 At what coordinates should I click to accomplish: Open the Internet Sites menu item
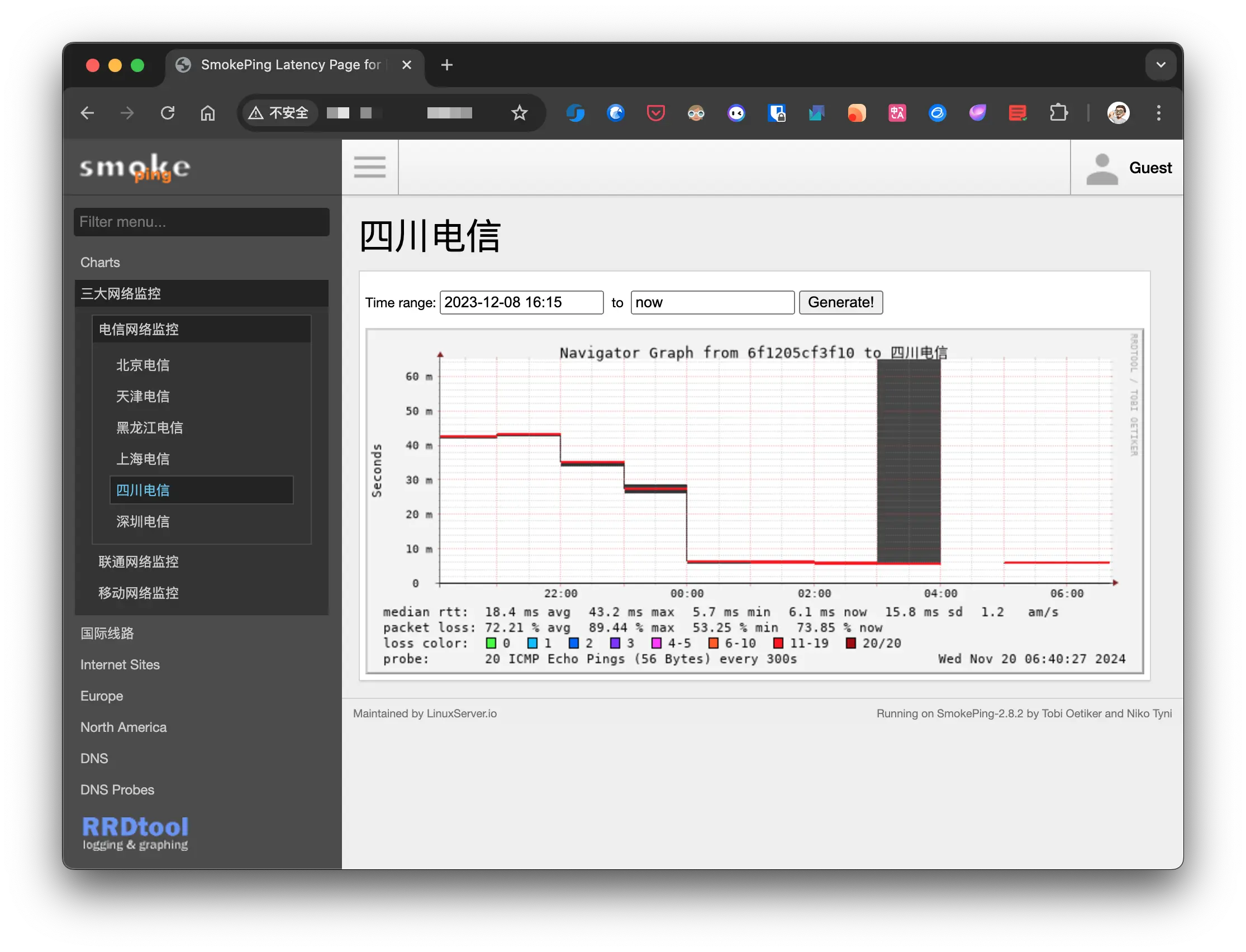coord(120,664)
